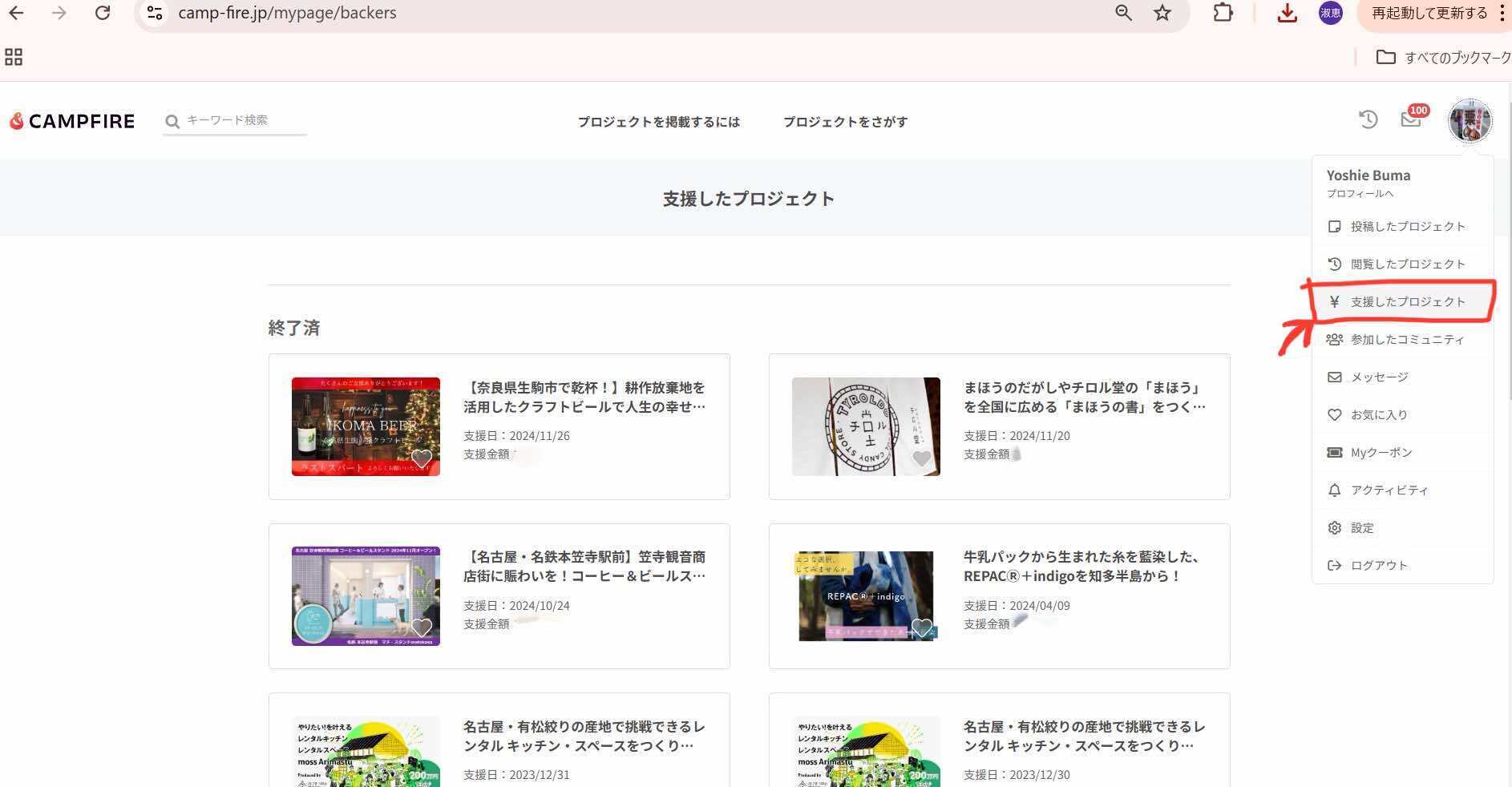1512x787 pixels.
Task: Click the user profile avatar in header
Action: coord(1470,120)
